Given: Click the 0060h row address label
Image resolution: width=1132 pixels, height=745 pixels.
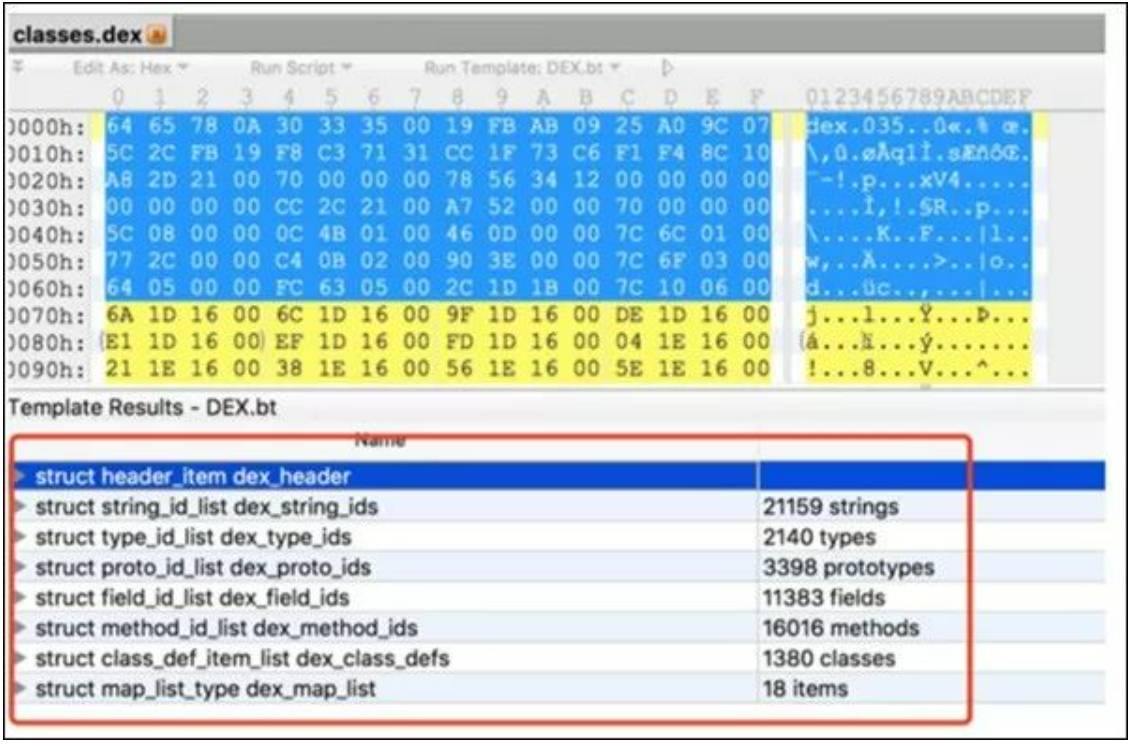Looking at the screenshot, I should 45,289.
